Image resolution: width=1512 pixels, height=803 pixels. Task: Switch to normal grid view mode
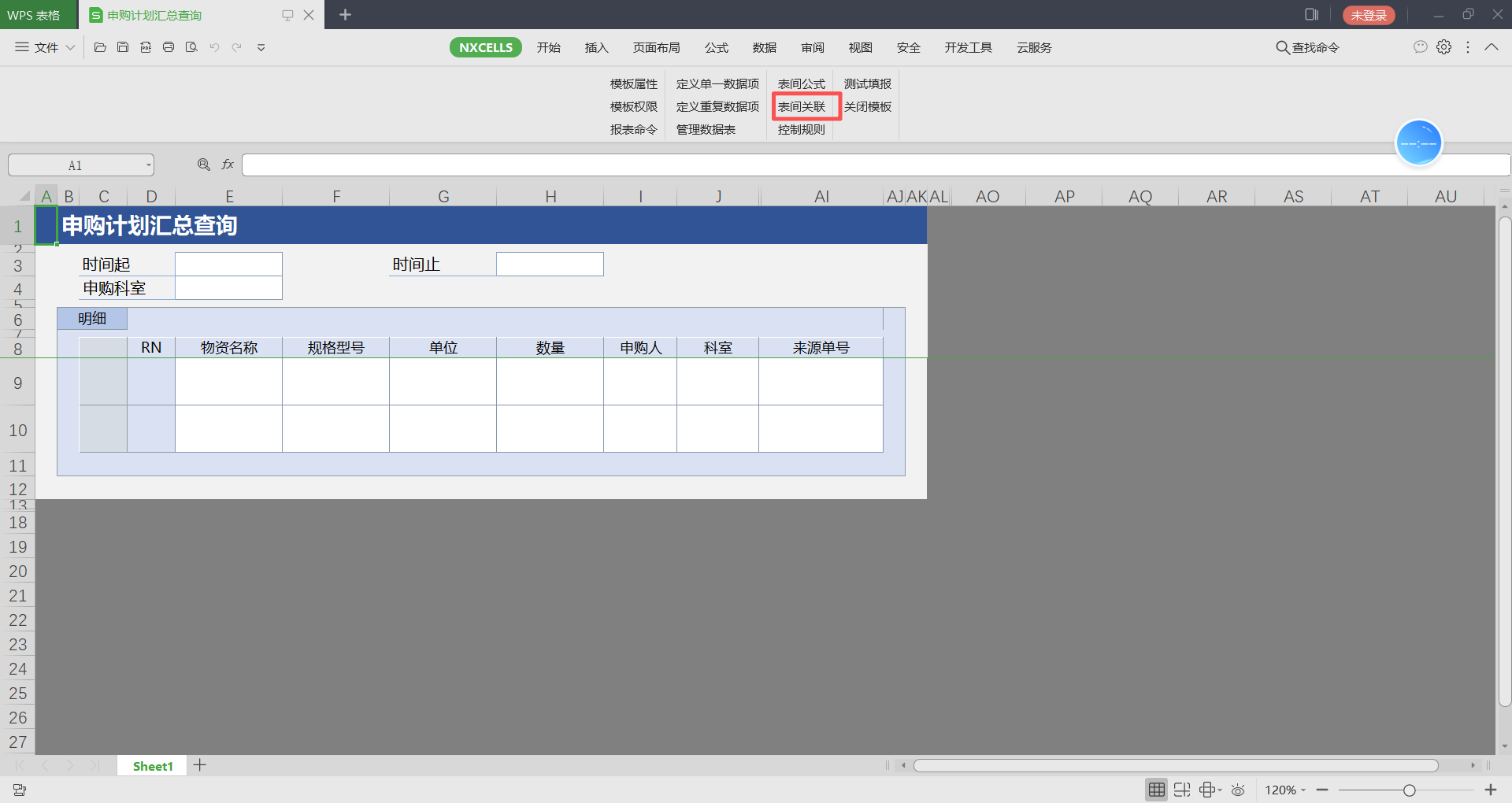(1156, 790)
